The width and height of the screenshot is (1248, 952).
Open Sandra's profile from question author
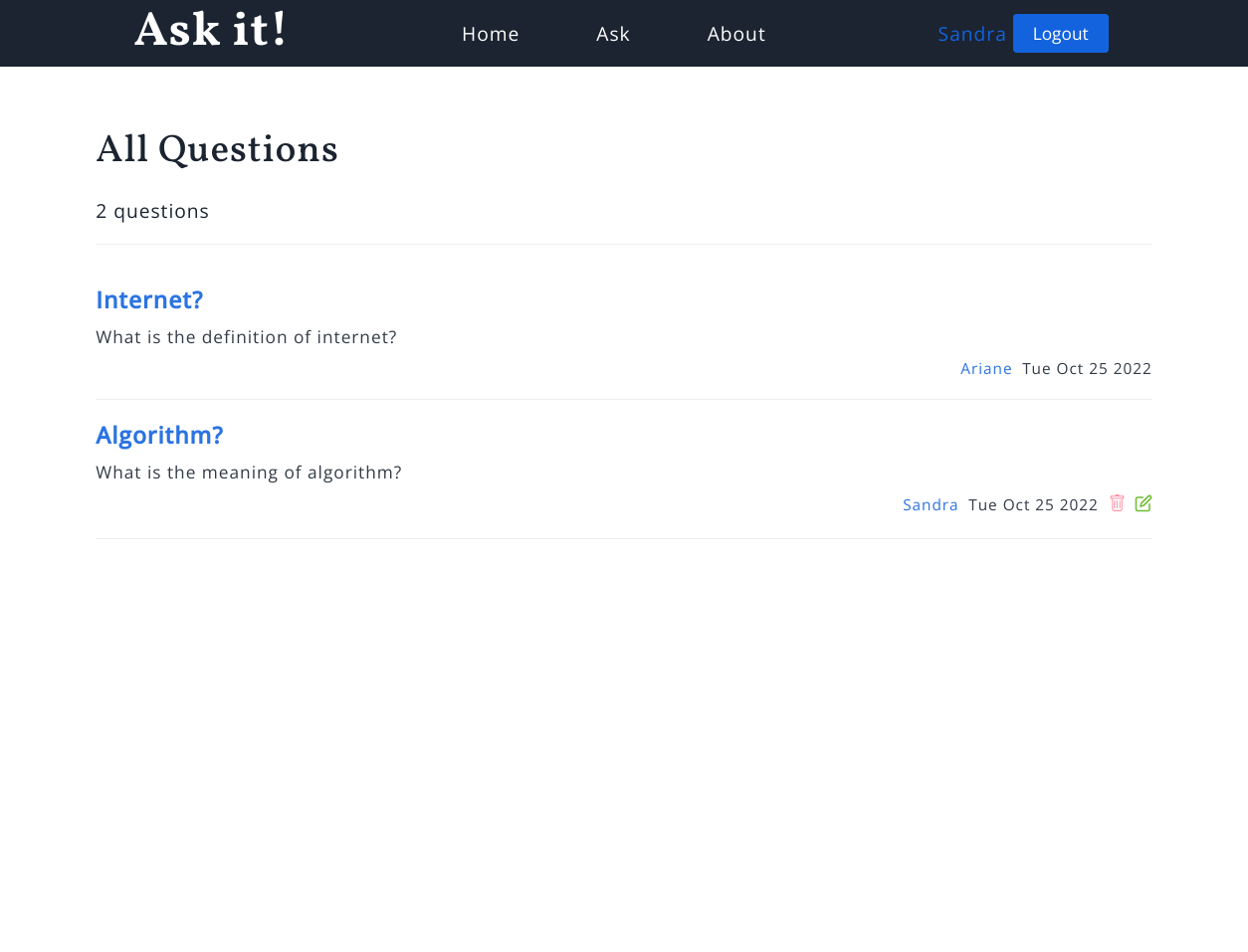click(x=930, y=504)
